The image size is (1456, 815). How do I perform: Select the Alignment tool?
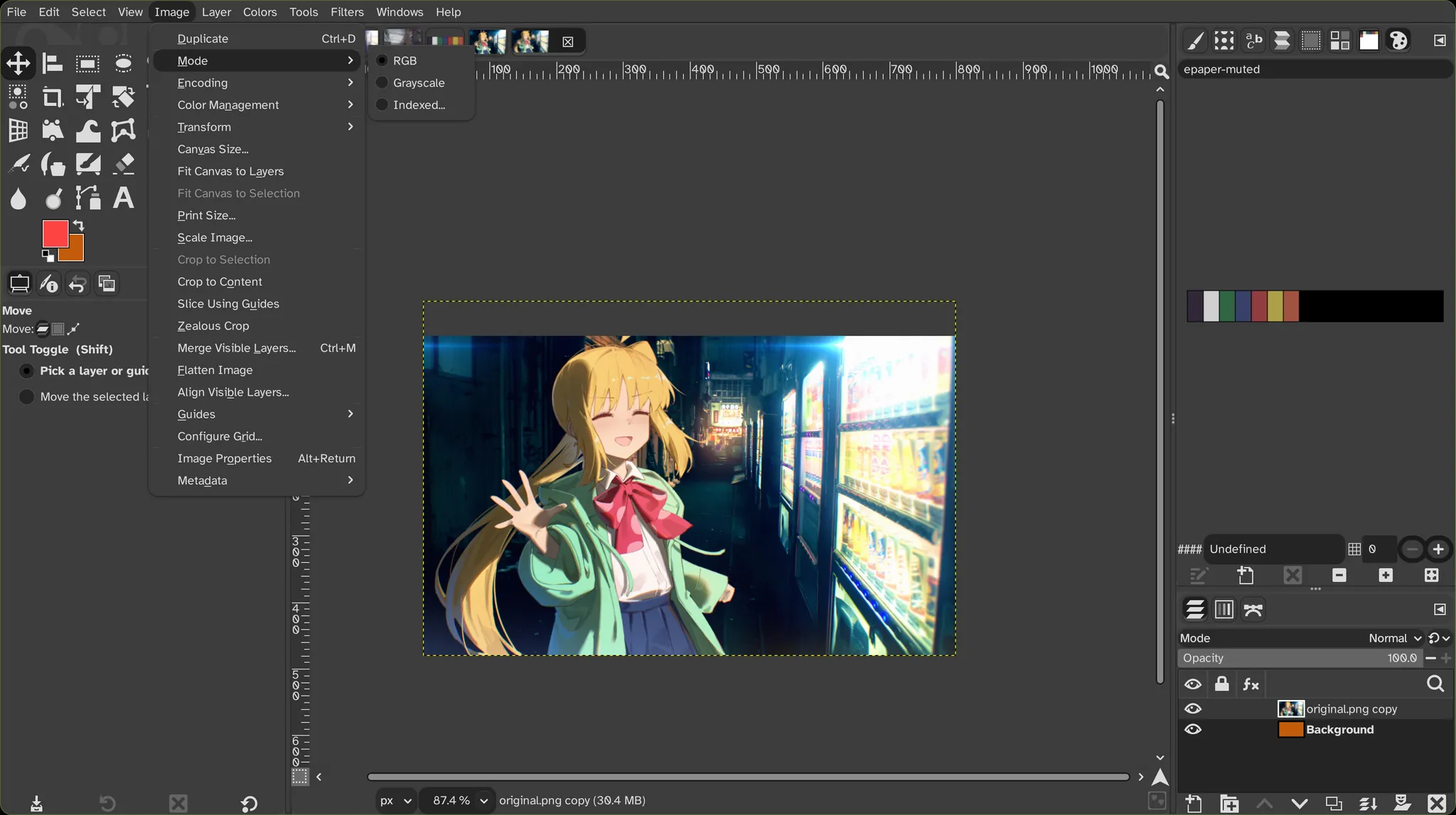tap(53, 63)
